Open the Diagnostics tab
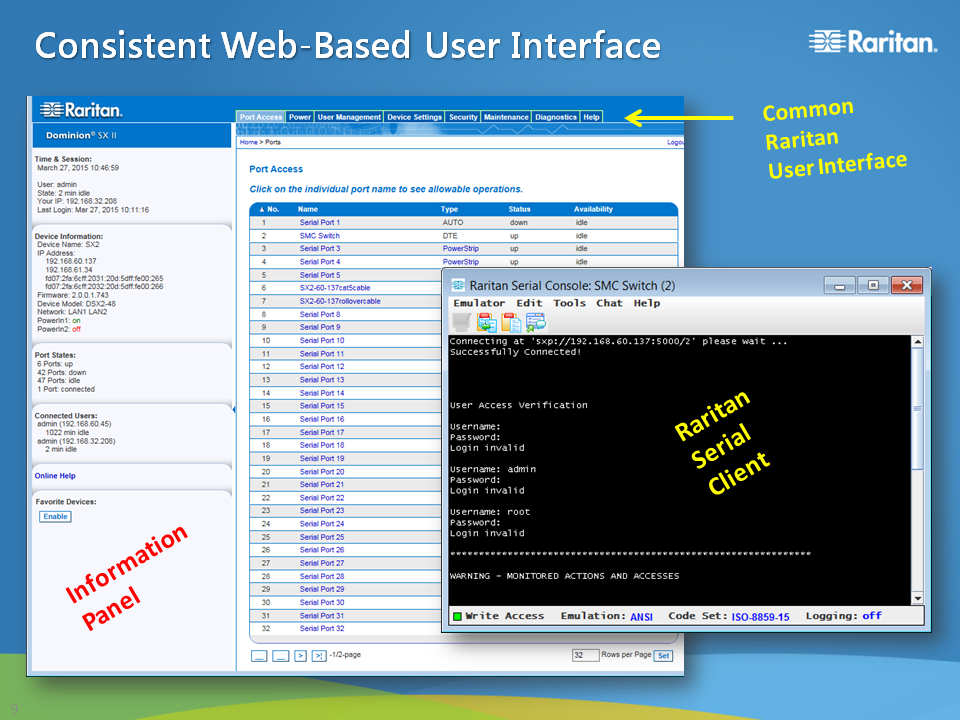 (x=555, y=117)
